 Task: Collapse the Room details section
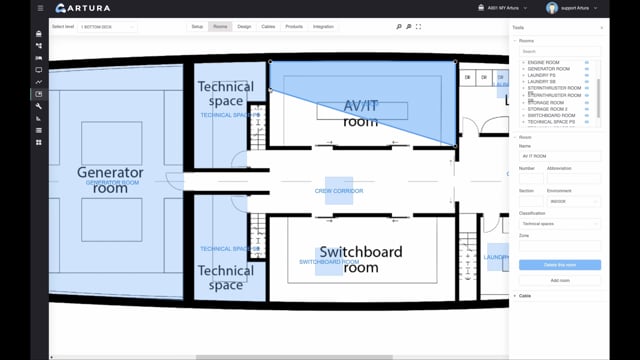tap(515, 137)
